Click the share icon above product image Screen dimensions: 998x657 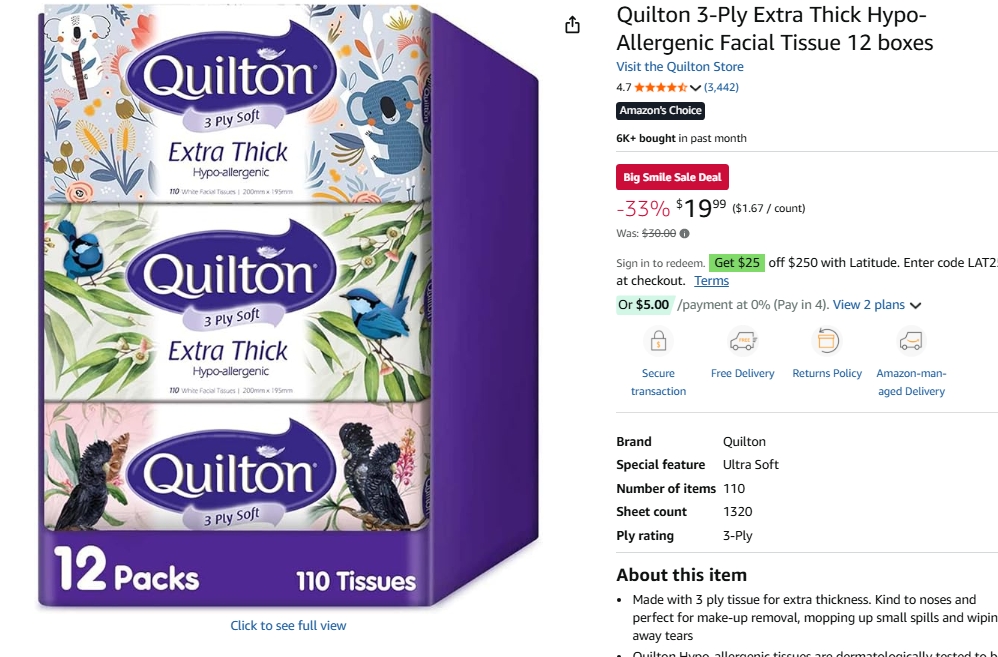[572, 25]
